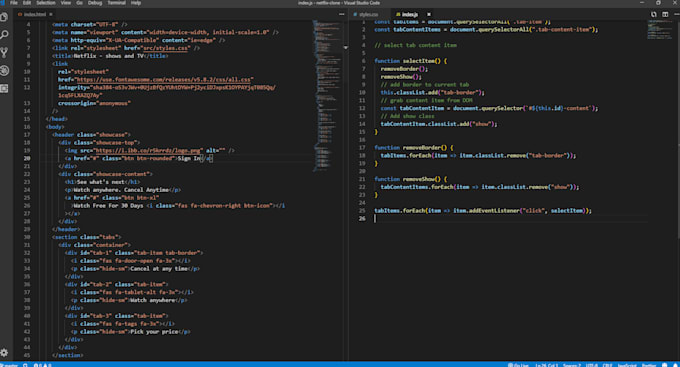The width and height of the screenshot is (680, 367).
Task: Open the Search view in the activity bar
Action: (x=4, y=35)
